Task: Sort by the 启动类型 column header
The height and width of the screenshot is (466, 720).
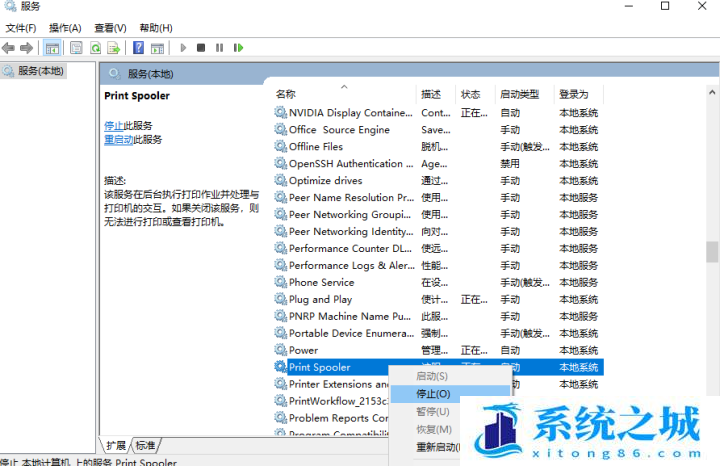Action: point(524,94)
